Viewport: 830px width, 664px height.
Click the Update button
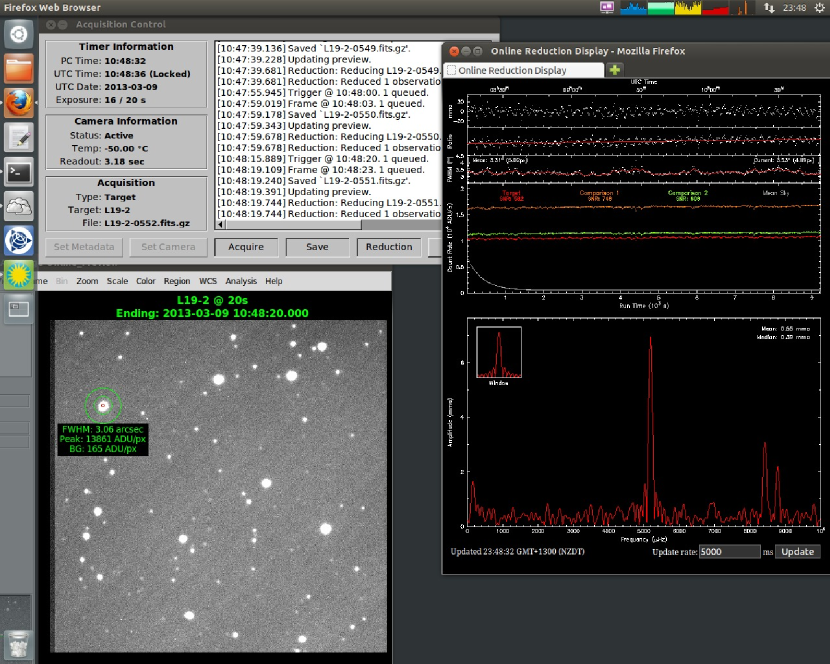(797, 551)
